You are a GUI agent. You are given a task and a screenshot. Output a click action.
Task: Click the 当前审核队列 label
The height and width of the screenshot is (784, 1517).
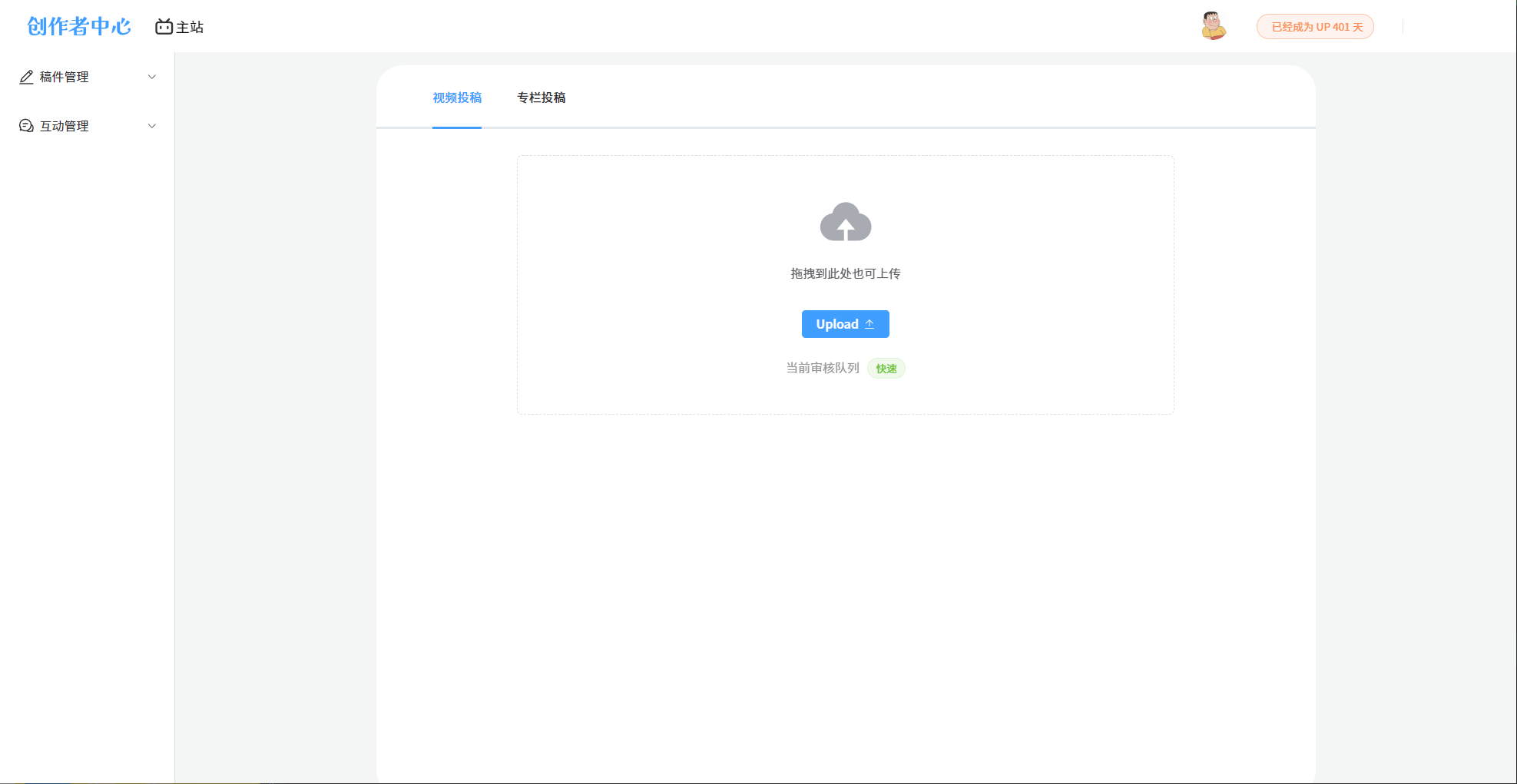[823, 368]
